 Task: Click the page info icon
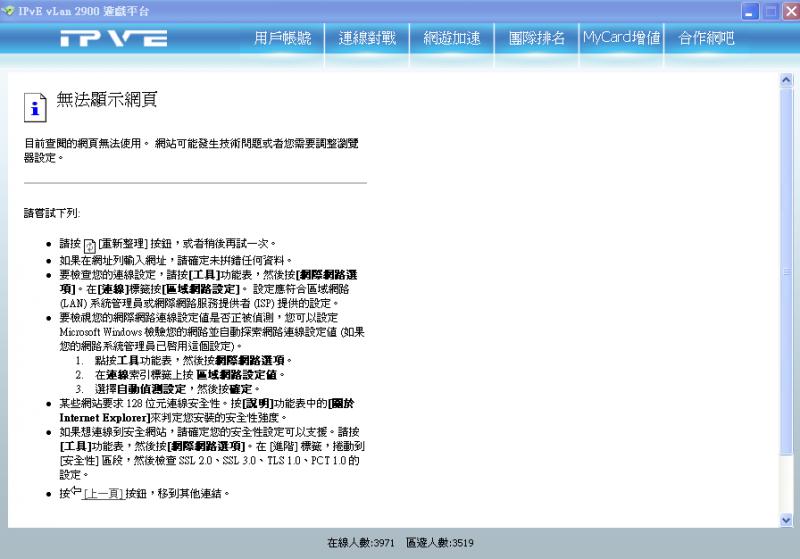[35, 107]
